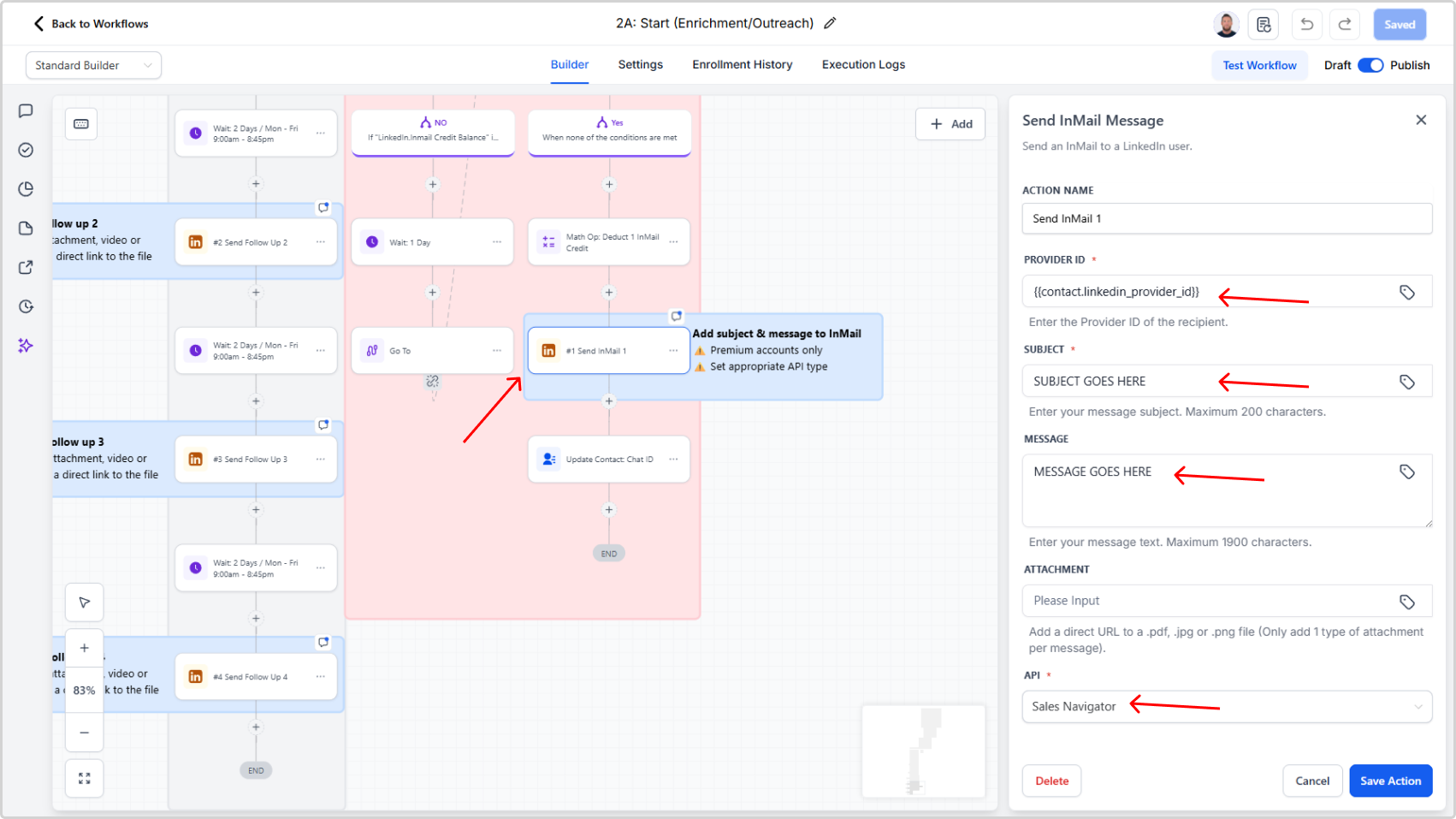Image resolution: width=1456 pixels, height=819 pixels.
Task: Click the zoom in plus button
Action: point(85,648)
